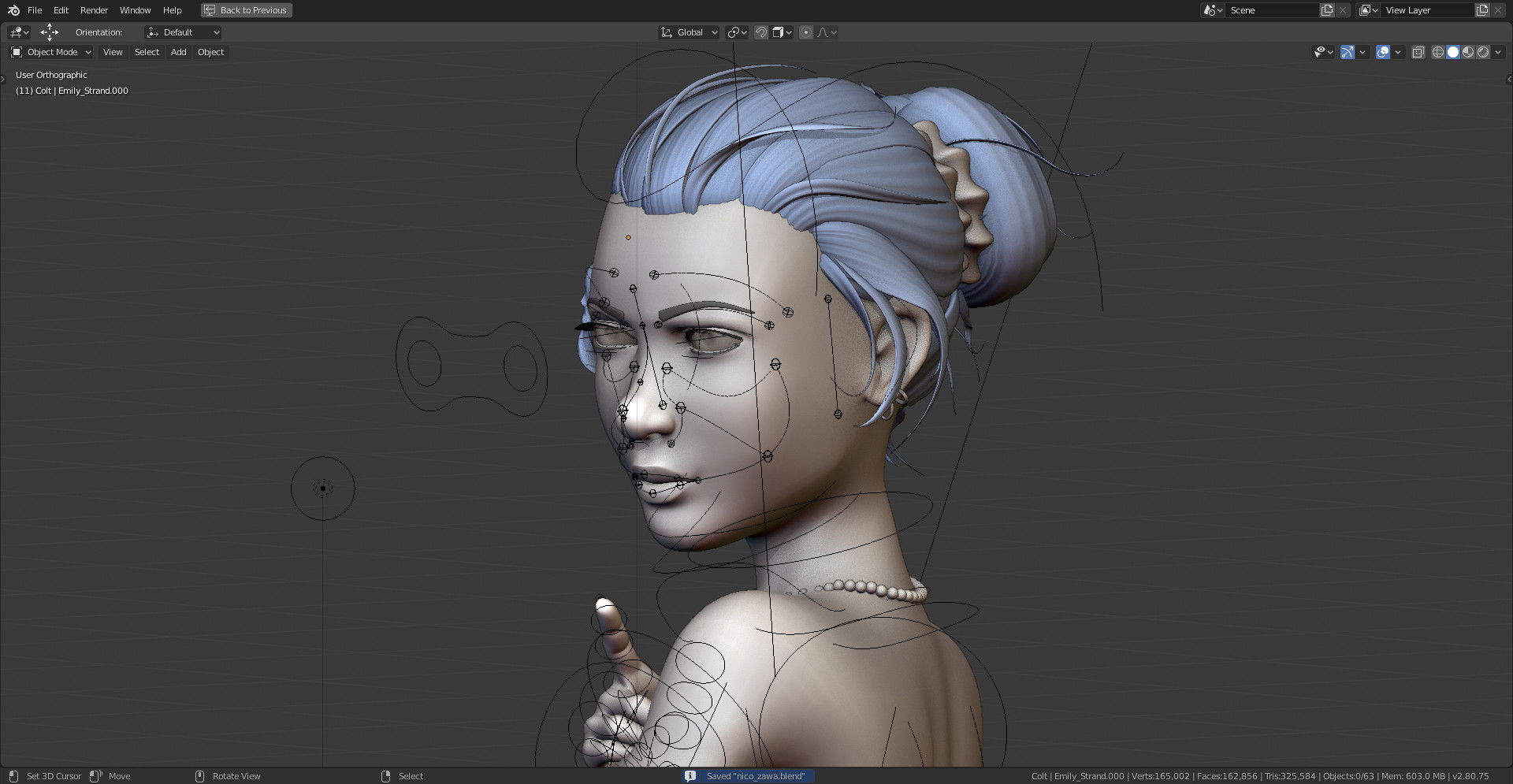Toggle the snap magnet icon
Viewport: 1513px width, 784px height.
click(761, 32)
